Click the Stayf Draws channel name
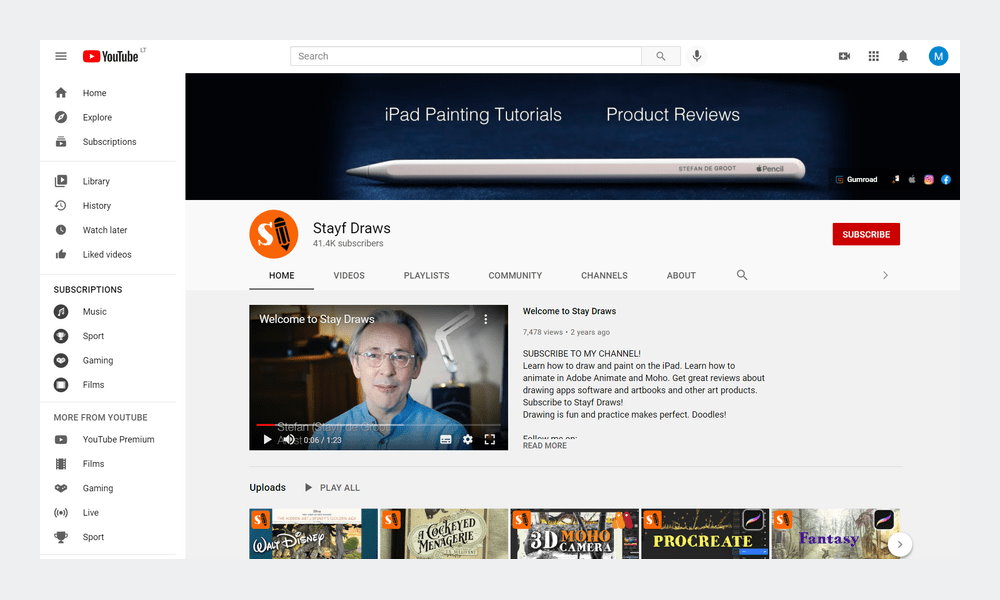 pos(351,228)
